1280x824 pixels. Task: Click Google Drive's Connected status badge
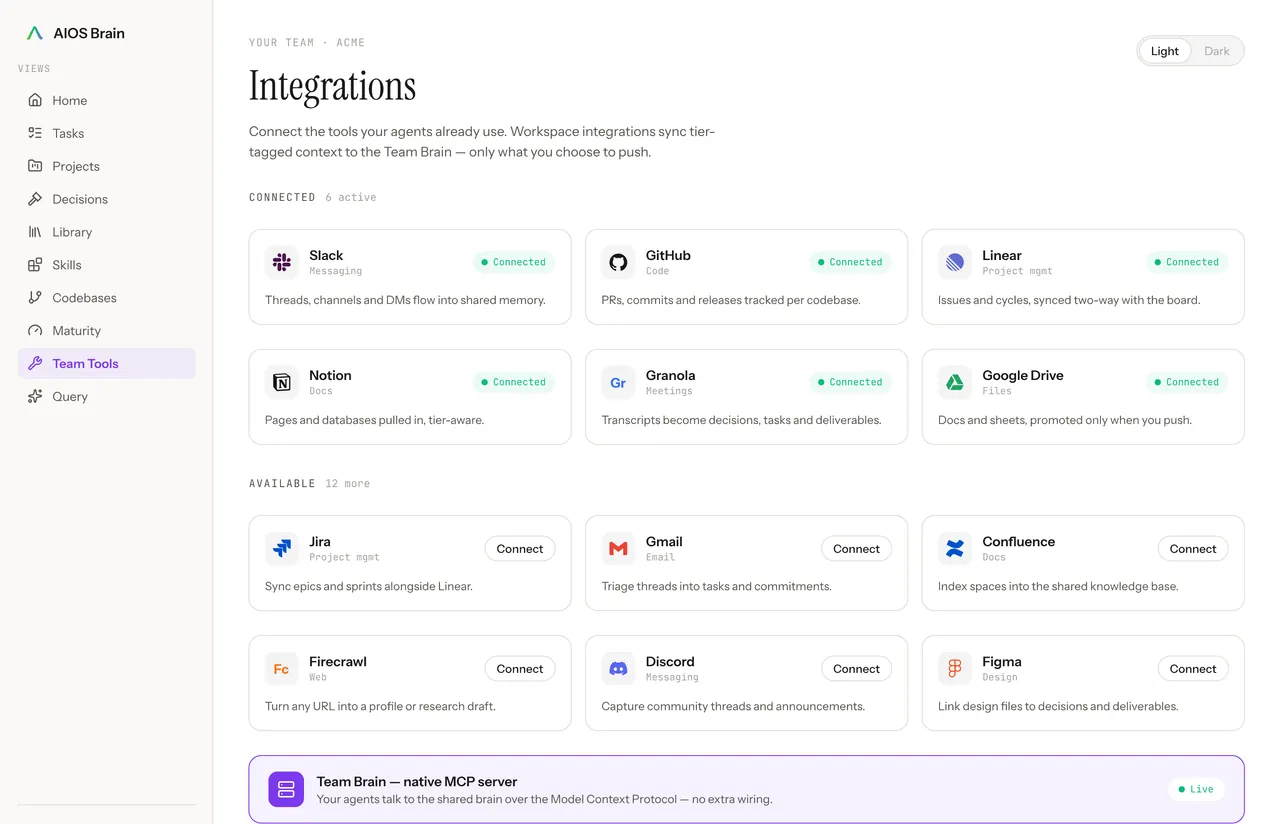(x=1187, y=382)
